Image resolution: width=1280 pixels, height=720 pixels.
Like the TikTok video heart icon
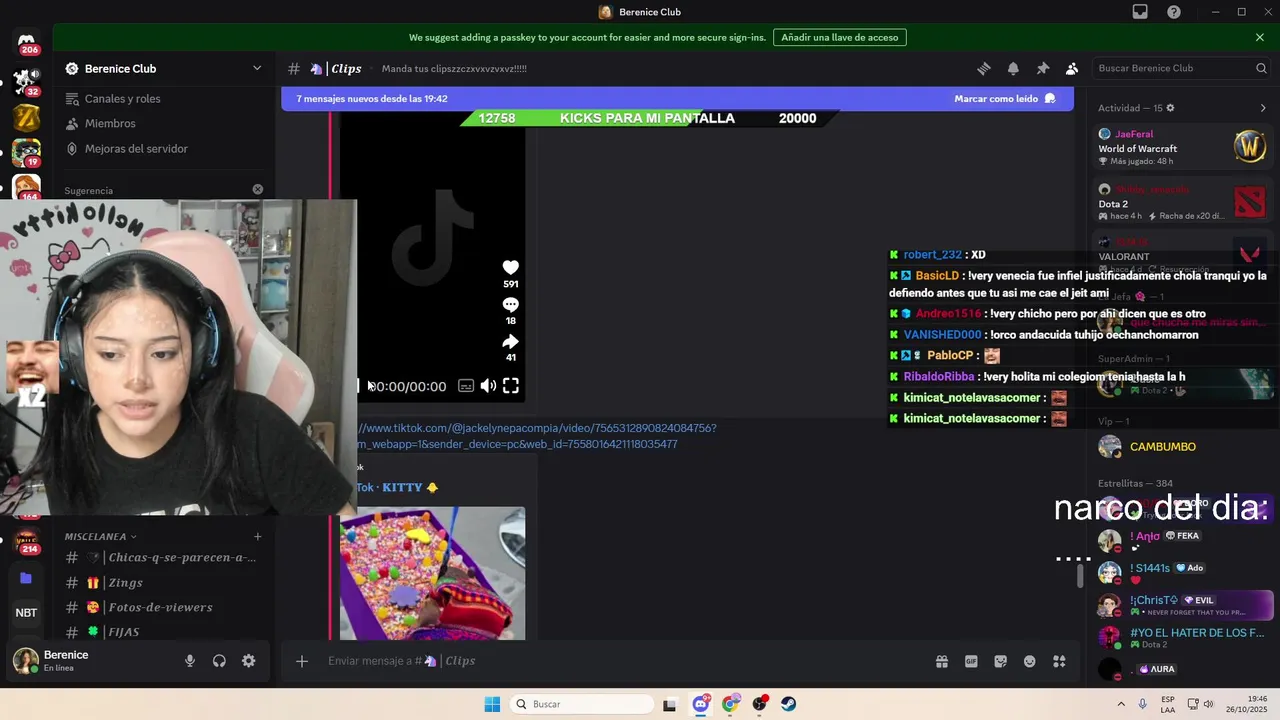tap(510, 267)
